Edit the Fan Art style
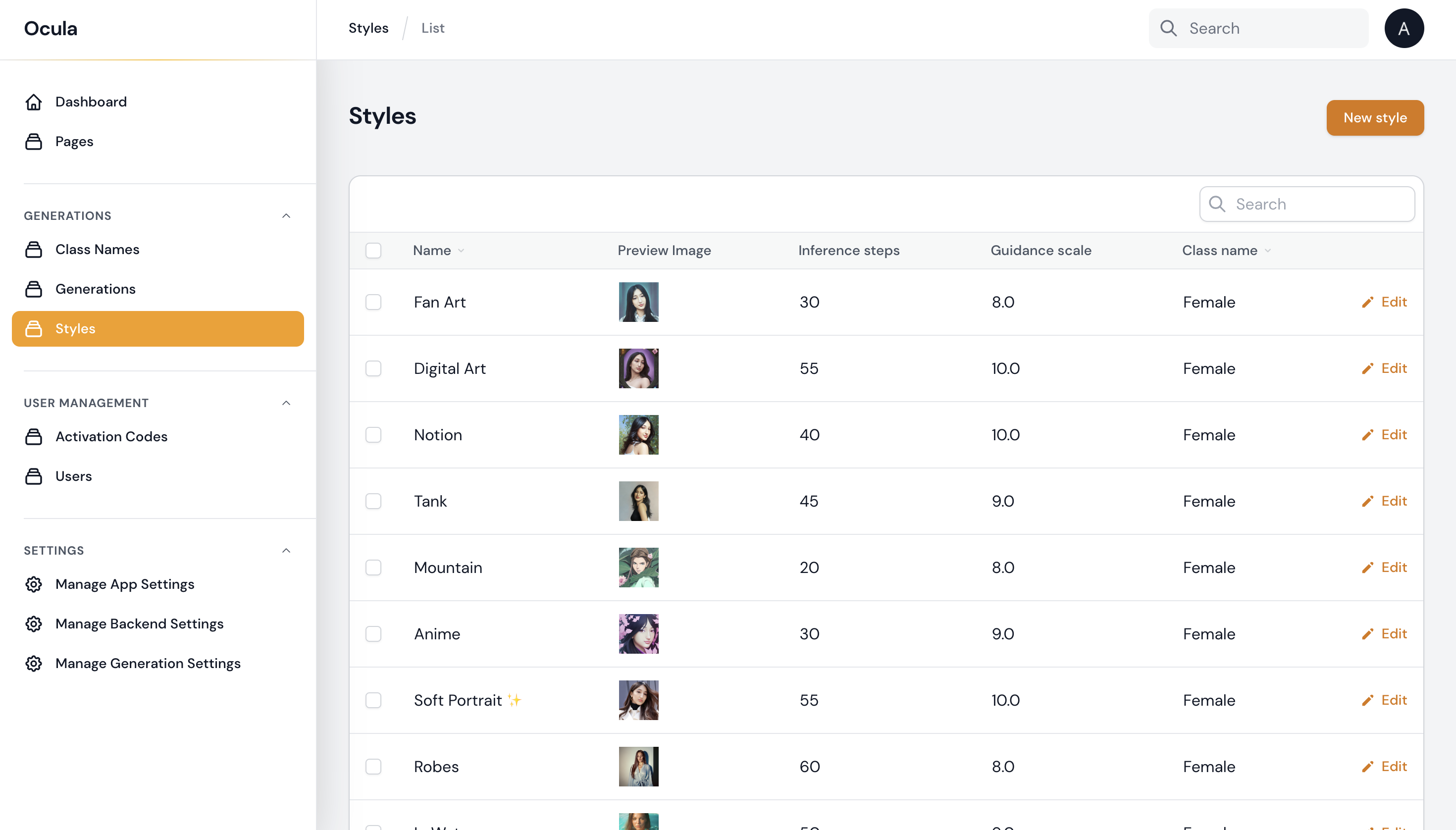Image resolution: width=1456 pixels, height=830 pixels. [1385, 302]
